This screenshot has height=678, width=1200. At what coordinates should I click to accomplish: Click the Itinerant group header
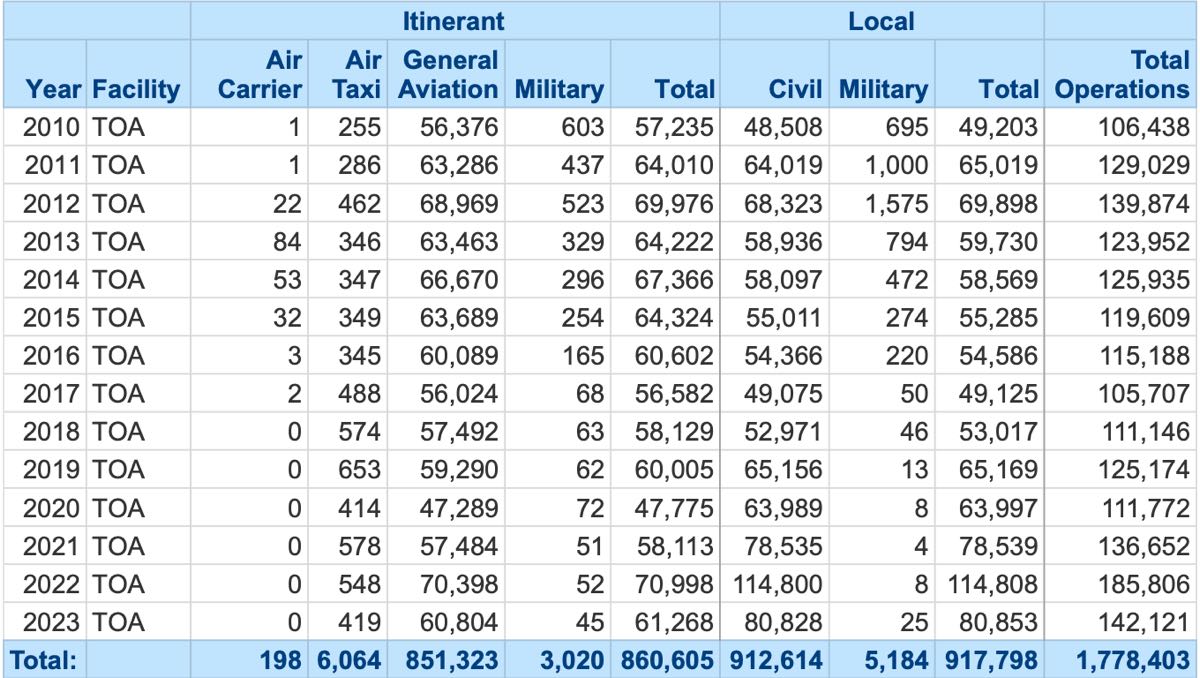pos(455,19)
